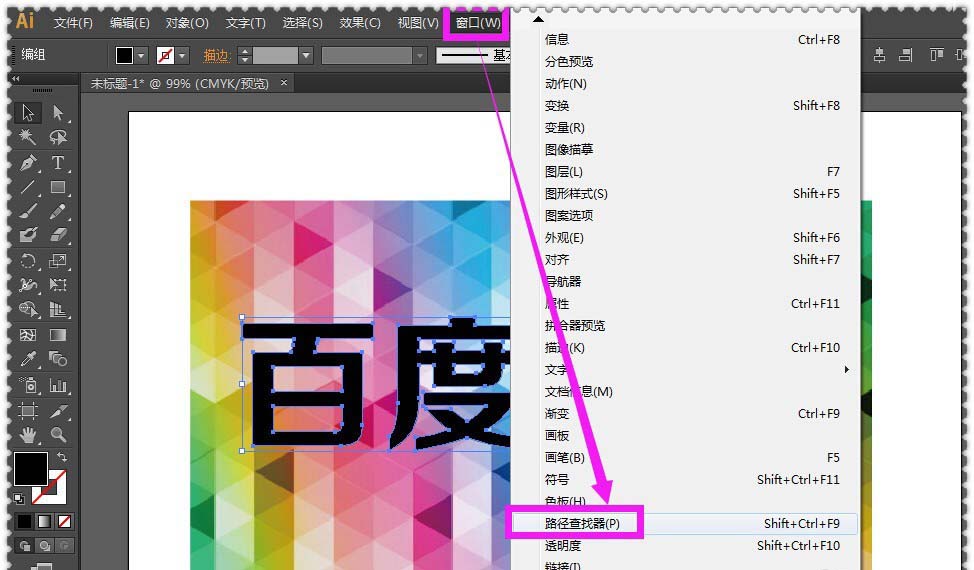Click the black Fill box in toolbox
The width and height of the screenshot is (974, 570).
(x=31, y=469)
